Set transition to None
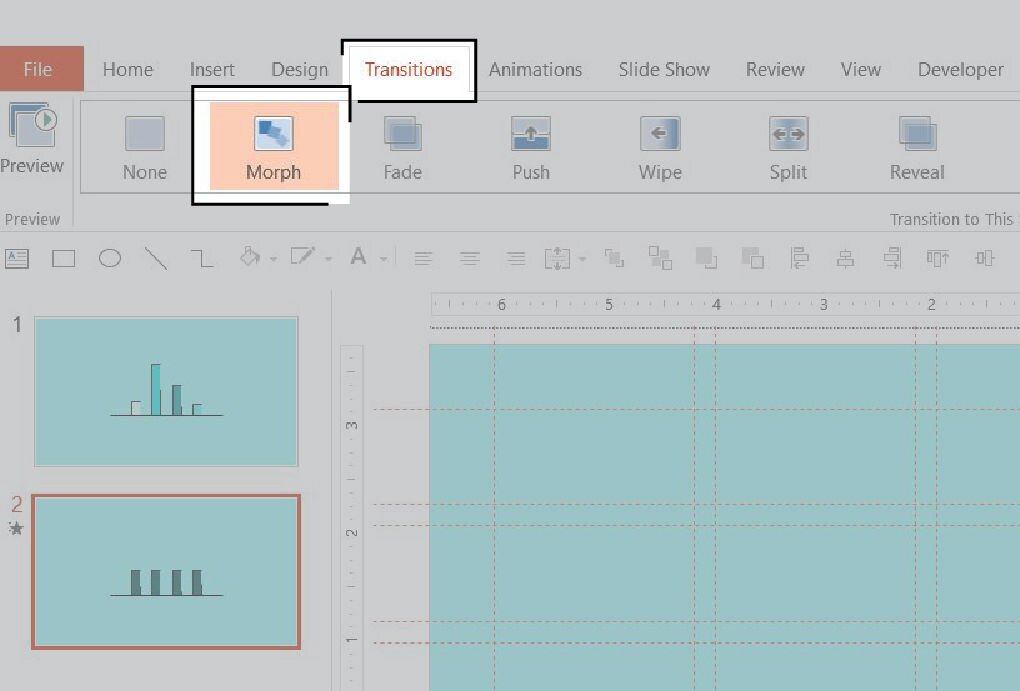Screen dimensions: 1020x691 point(145,147)
